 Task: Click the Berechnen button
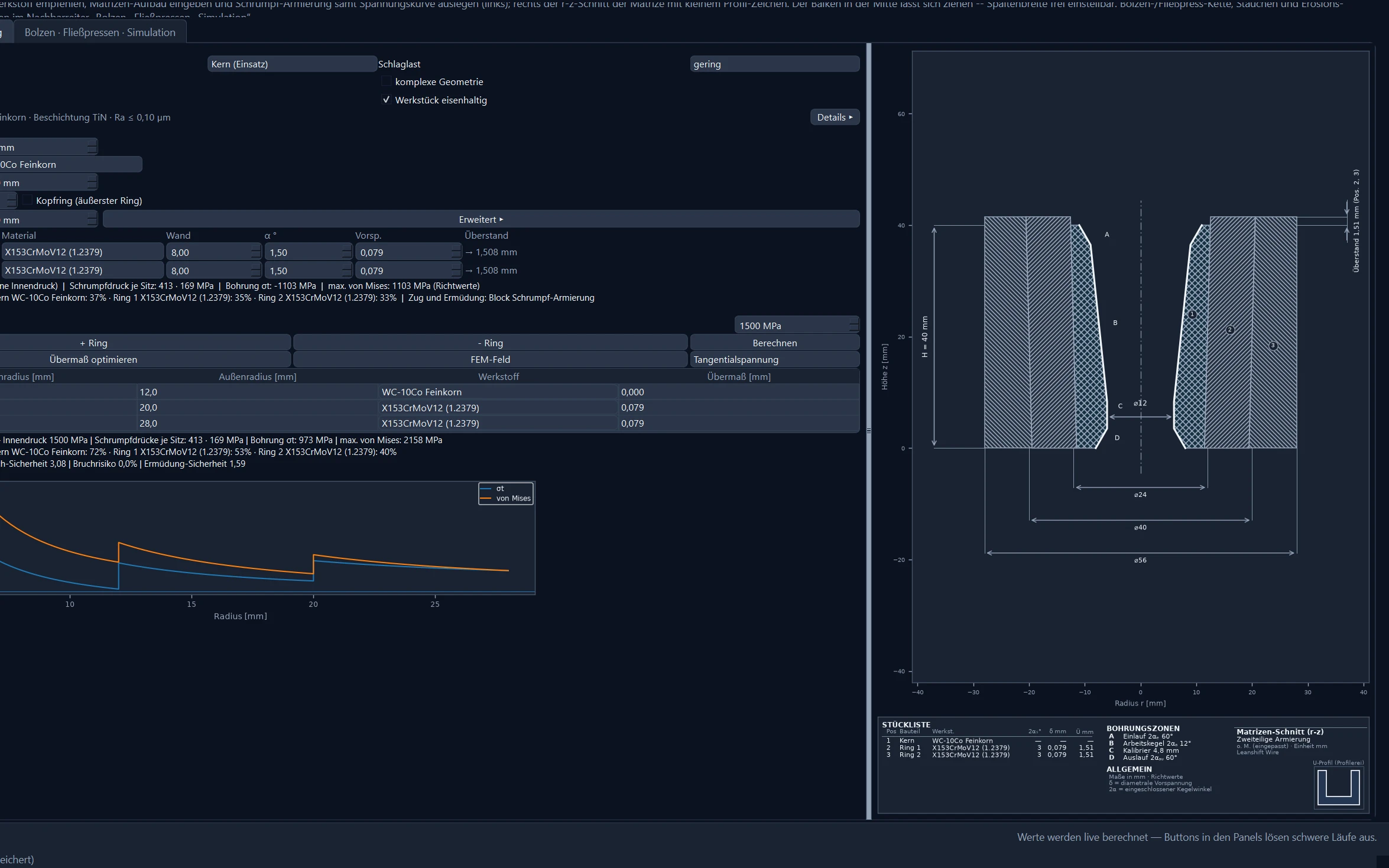tap(775, 343)
